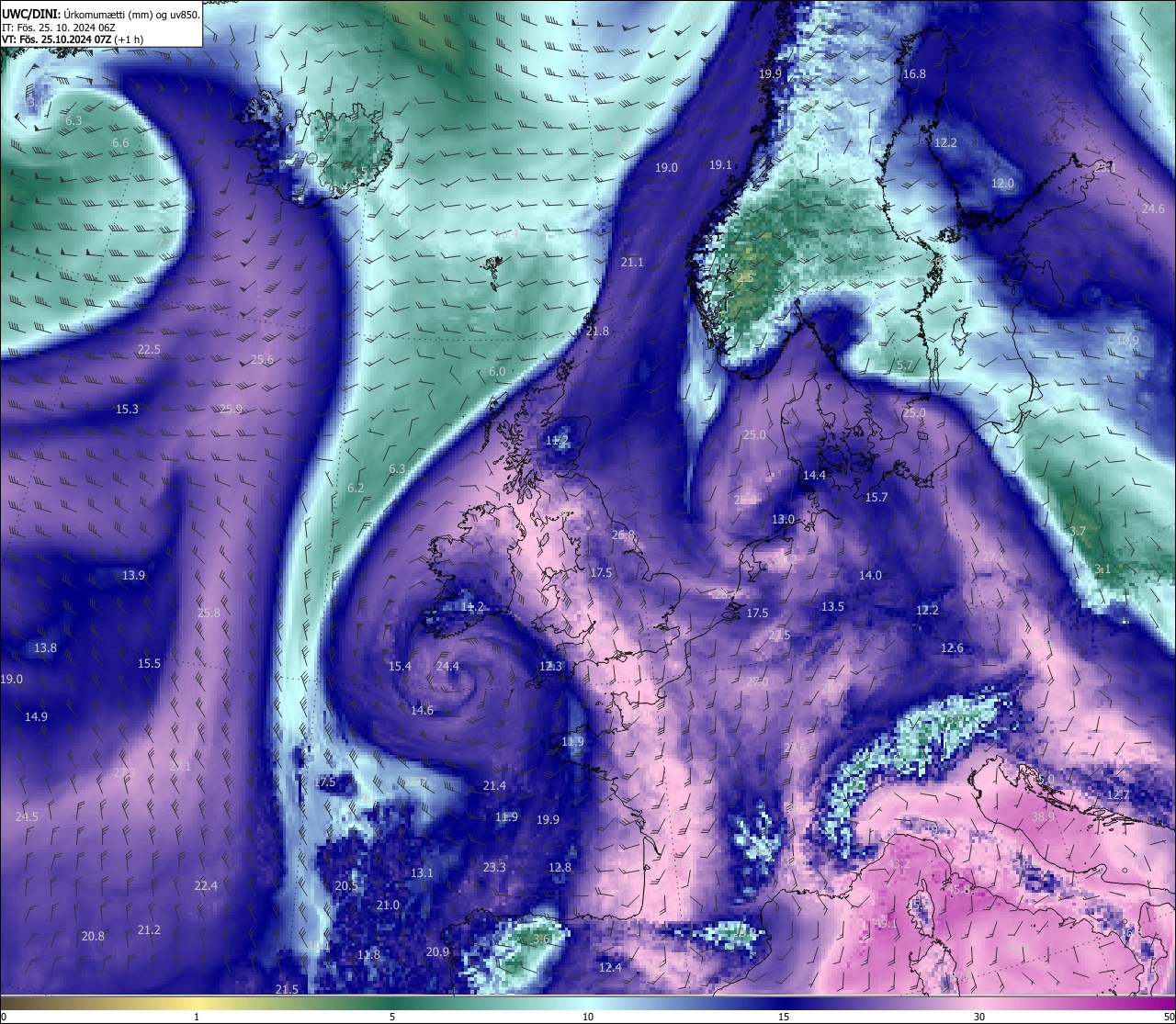
Task: Click the UWC/DINI Úrkomumætti title text
Action: (x=101, y=14)
